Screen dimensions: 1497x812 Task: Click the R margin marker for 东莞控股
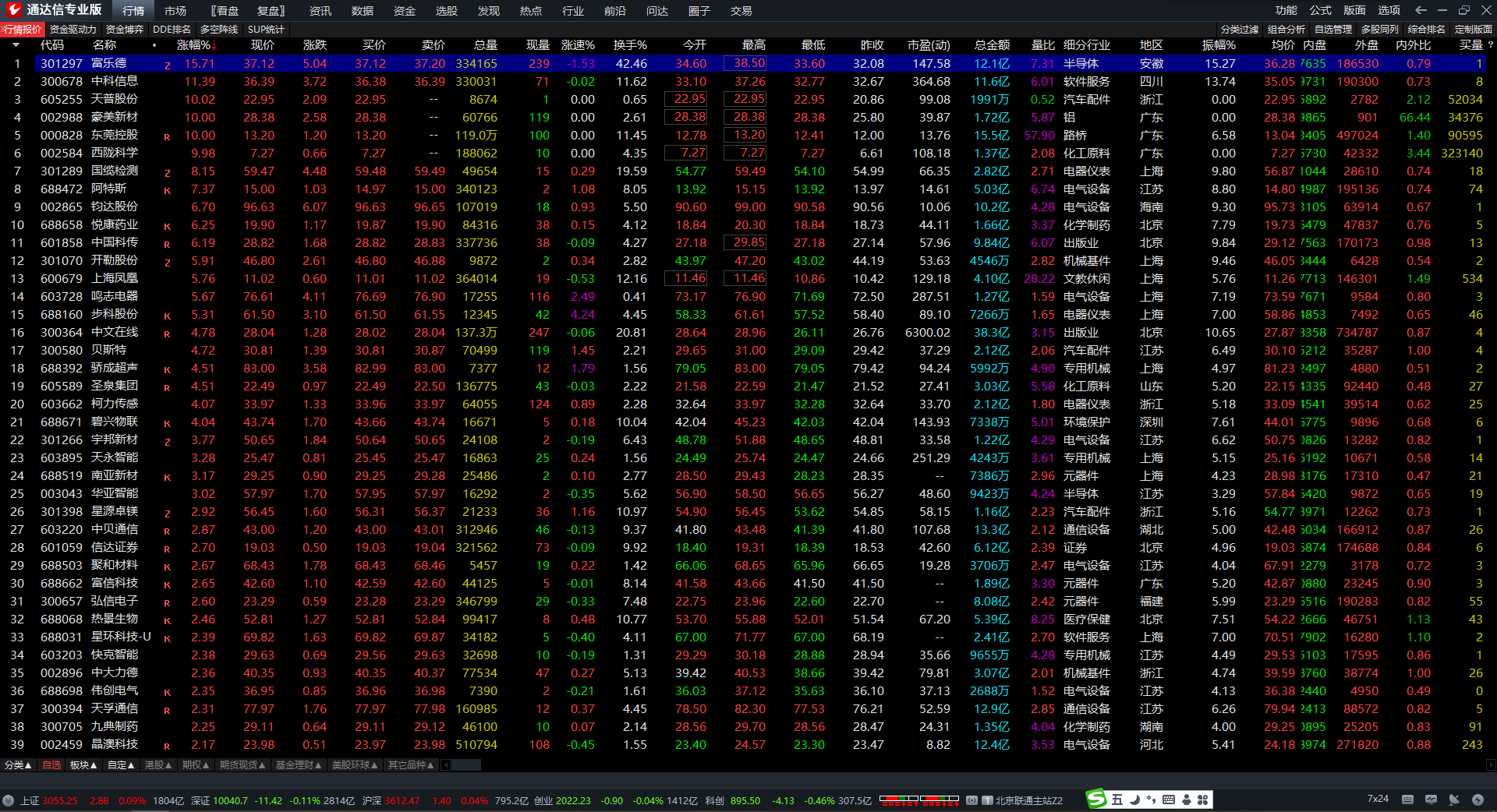167,136
